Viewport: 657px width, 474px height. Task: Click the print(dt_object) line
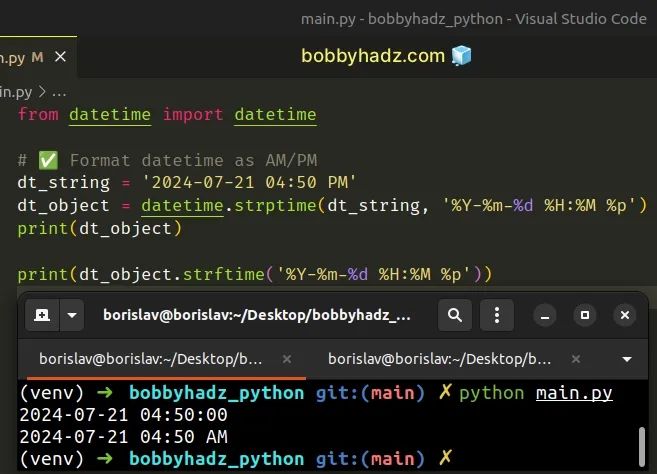point(100,229)
